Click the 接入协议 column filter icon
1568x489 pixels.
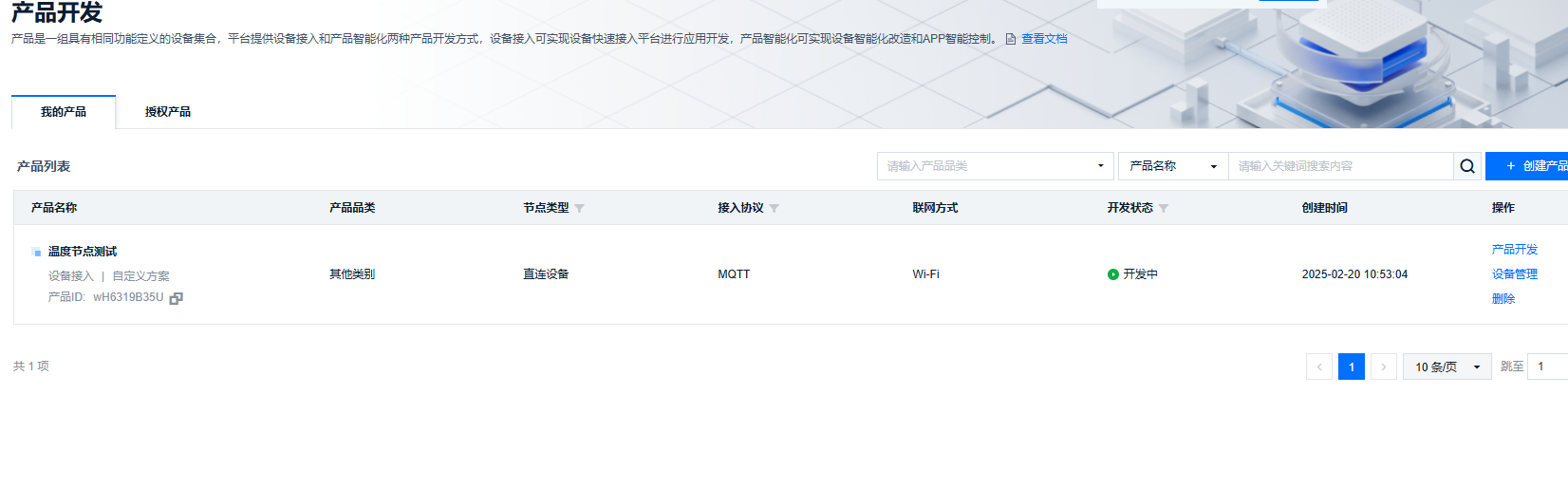774,208
